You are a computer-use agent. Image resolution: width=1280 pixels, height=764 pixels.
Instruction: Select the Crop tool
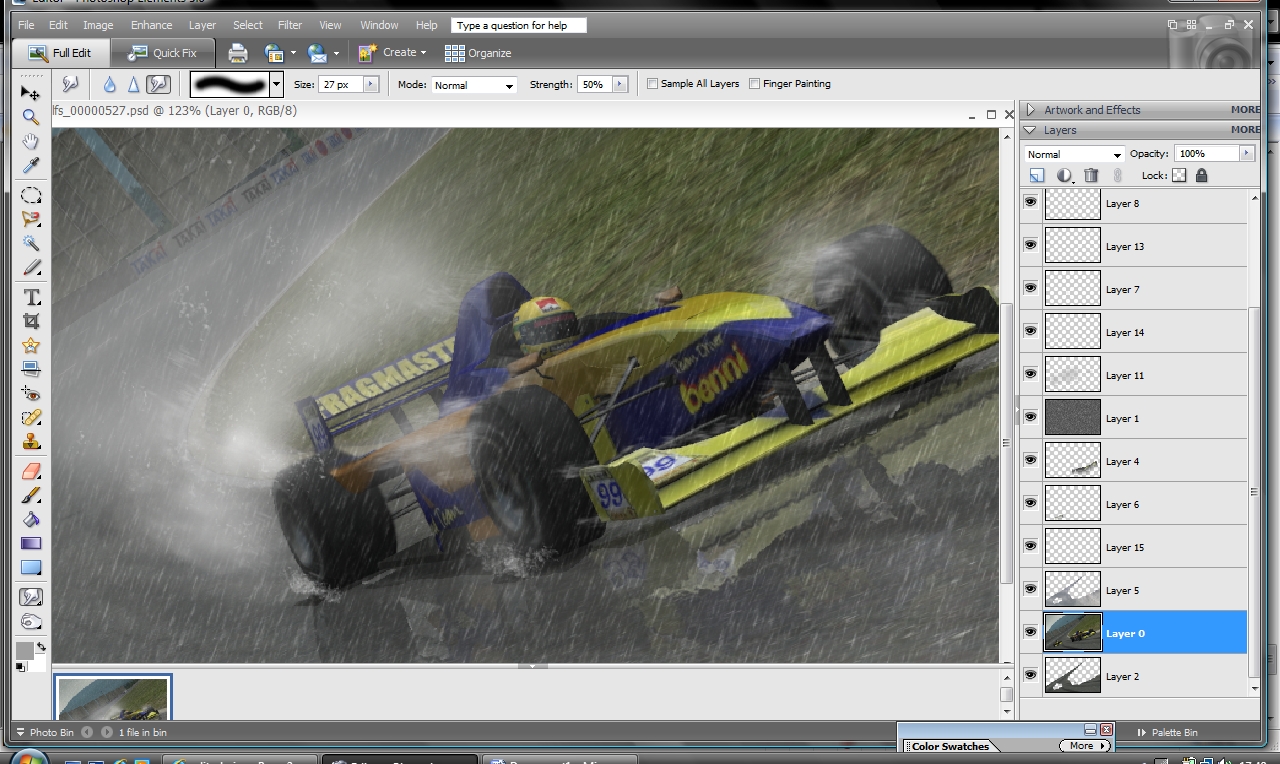pos(31,321)
